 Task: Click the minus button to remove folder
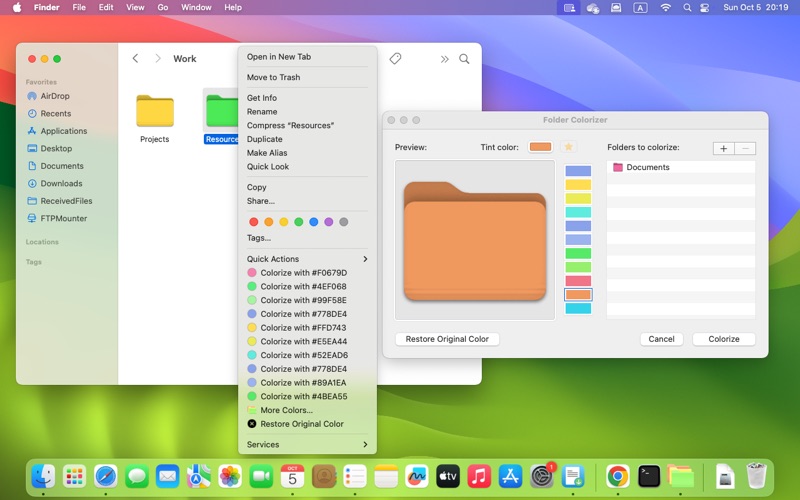tap(745, 148)
